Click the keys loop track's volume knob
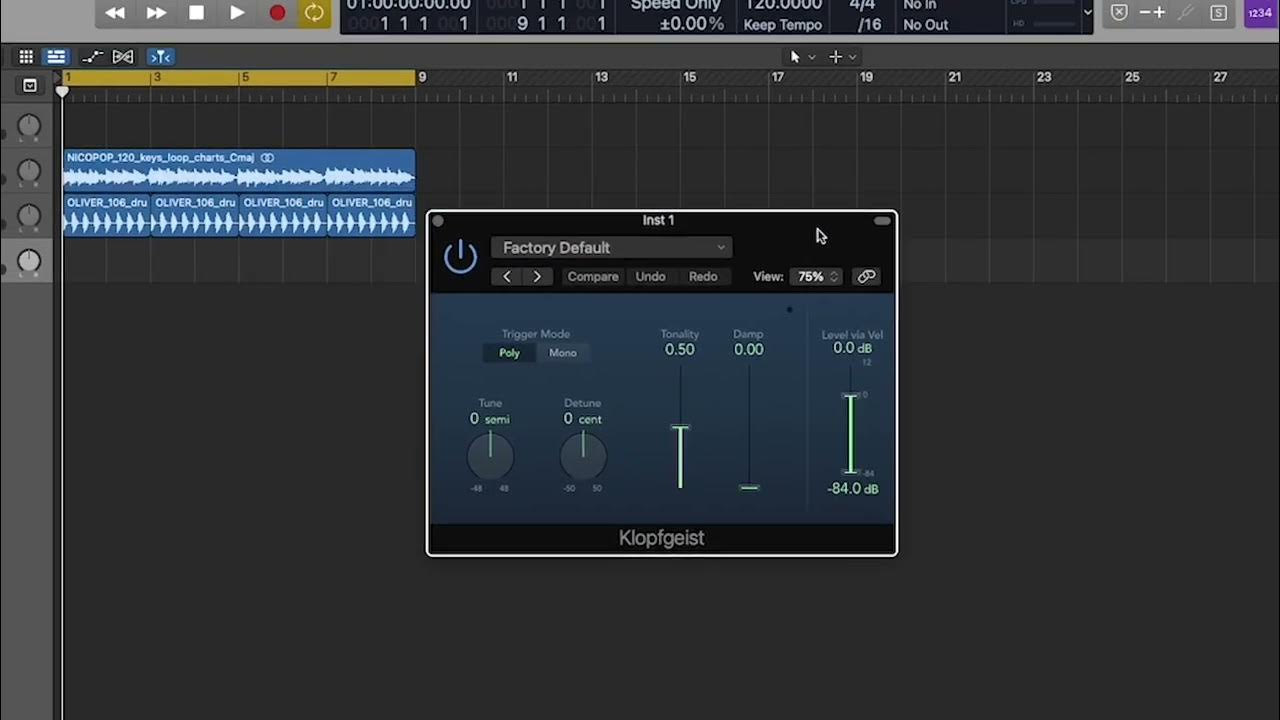Image resolution: width=1280 pixels, height=720 pixels. (x=29, y=171)
